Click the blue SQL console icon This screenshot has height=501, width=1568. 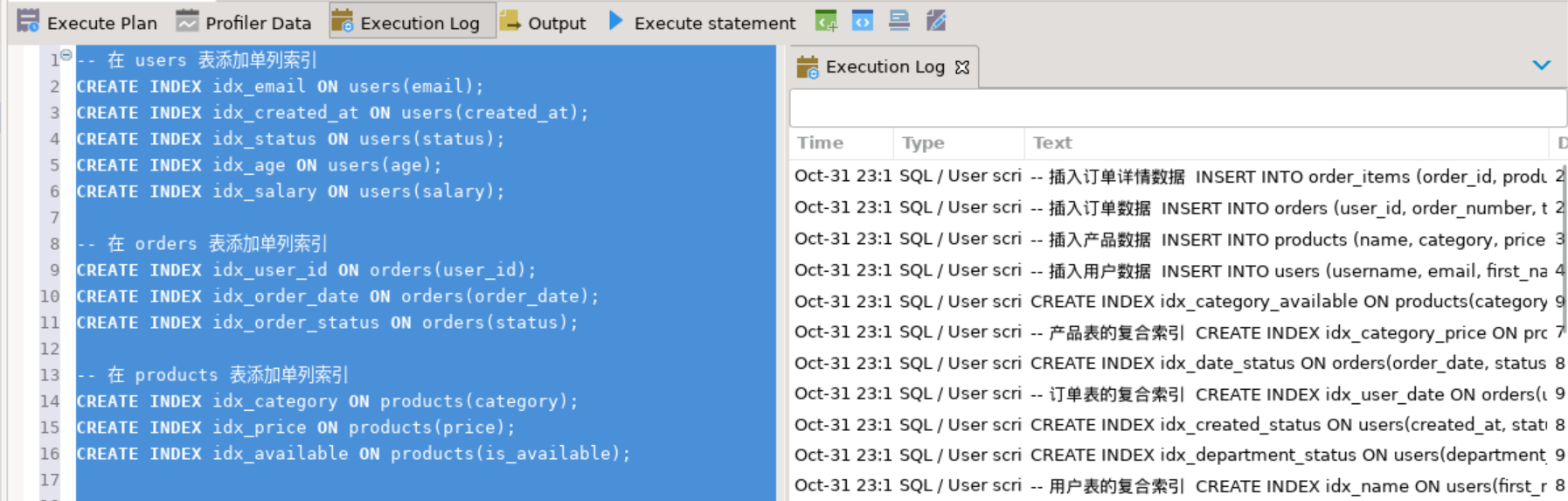pos(863,20)
